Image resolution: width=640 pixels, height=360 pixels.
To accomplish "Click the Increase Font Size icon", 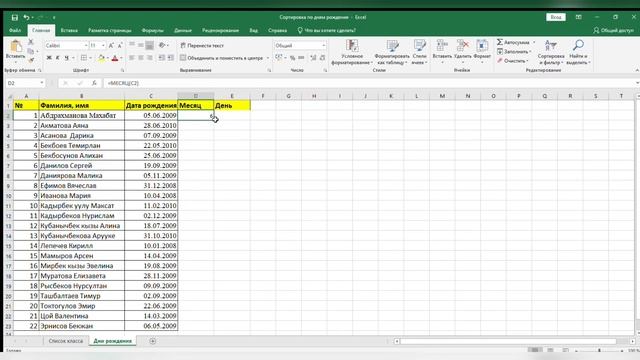I will click(111, 46).
